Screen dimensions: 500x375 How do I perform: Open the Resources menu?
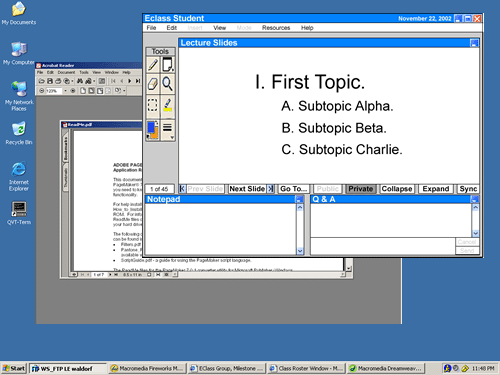click(276, 28)
